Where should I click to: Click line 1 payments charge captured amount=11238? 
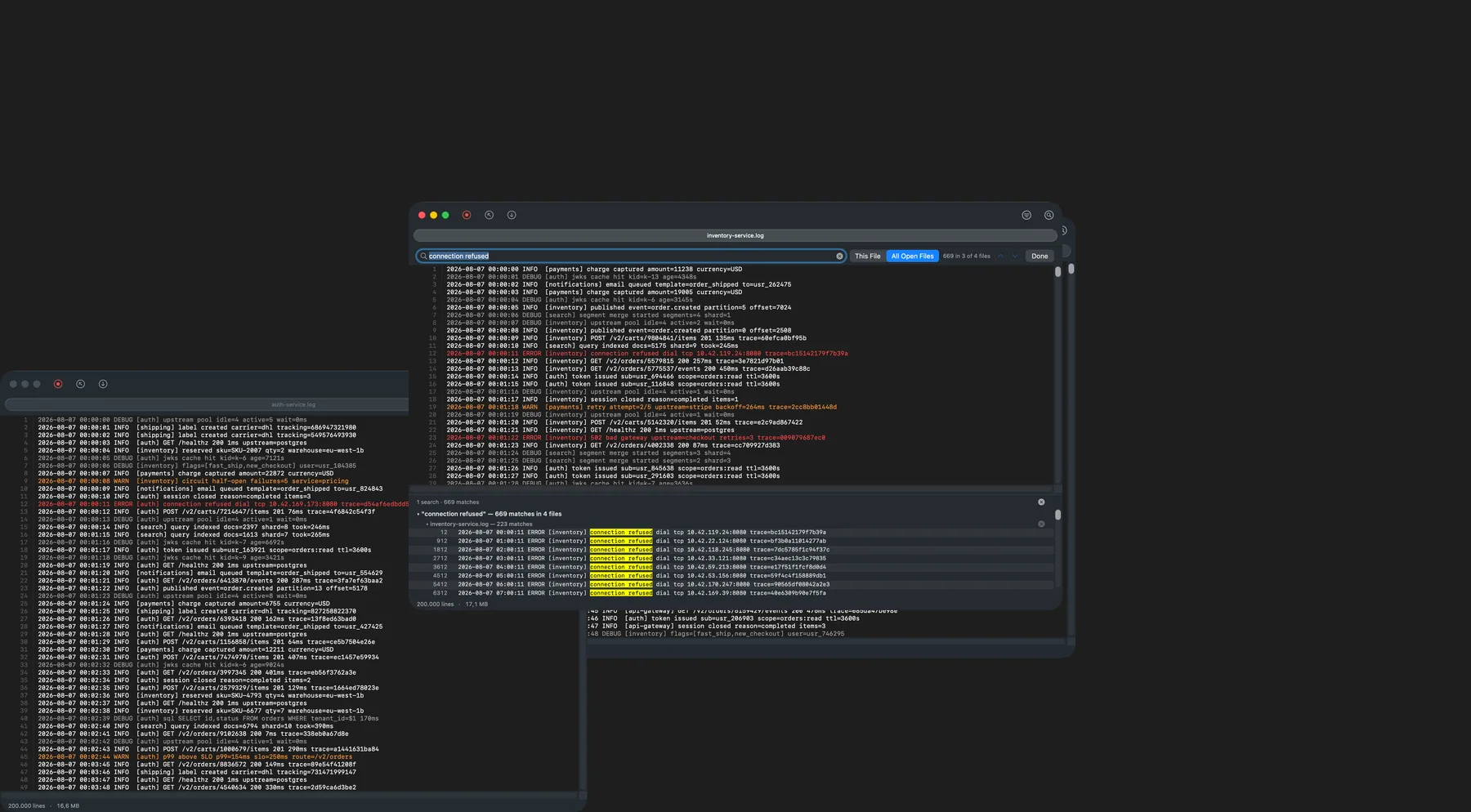[x=594, y=269]
